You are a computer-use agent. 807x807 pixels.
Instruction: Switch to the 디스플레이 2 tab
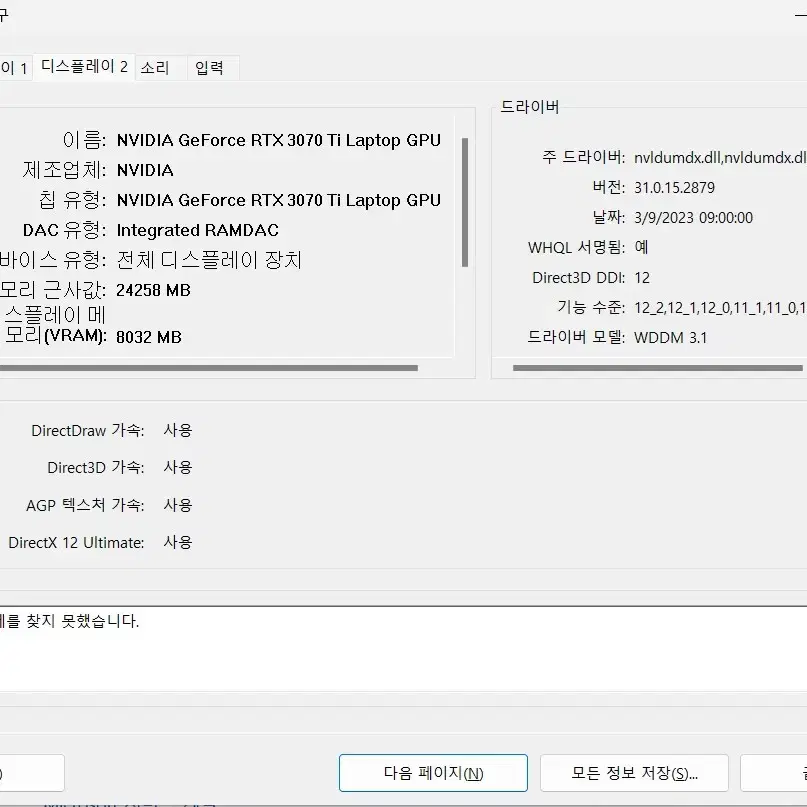84,67
